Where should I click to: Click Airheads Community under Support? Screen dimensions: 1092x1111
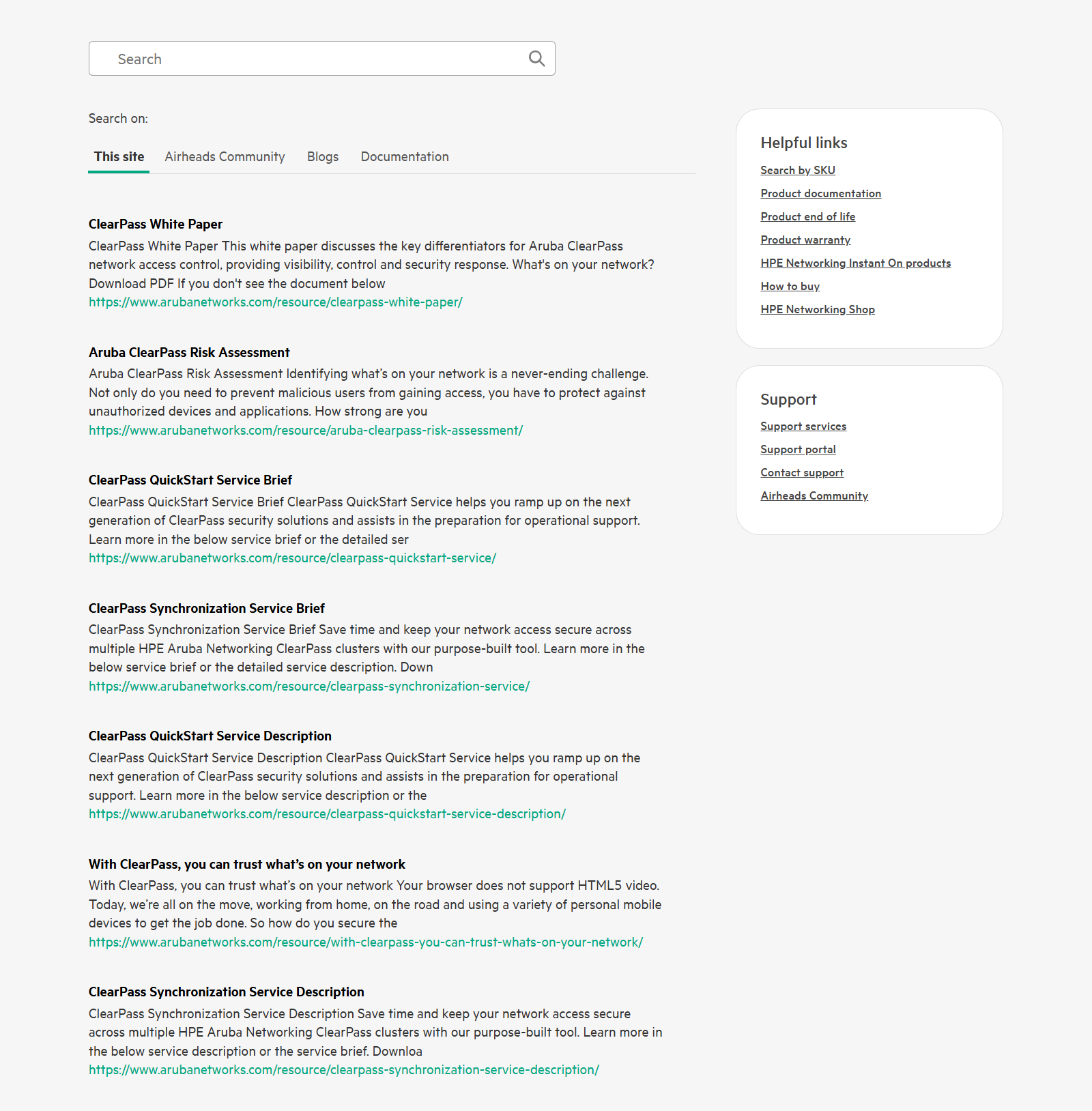(x=814, y=495)
